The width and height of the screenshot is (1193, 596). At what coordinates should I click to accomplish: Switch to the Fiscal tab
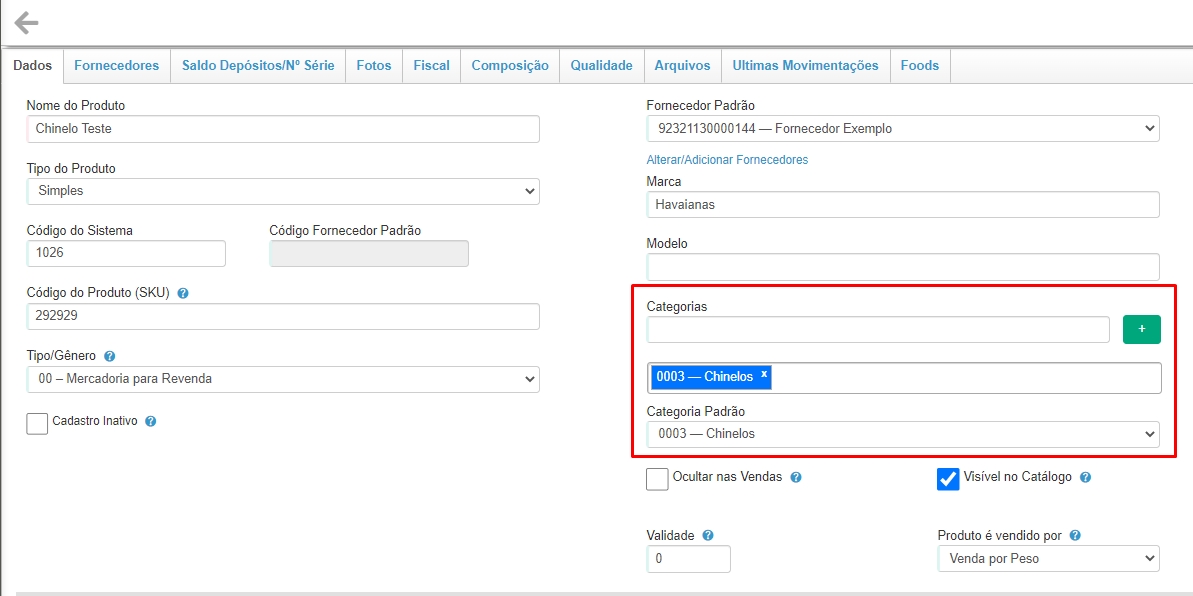click(431, 66)
